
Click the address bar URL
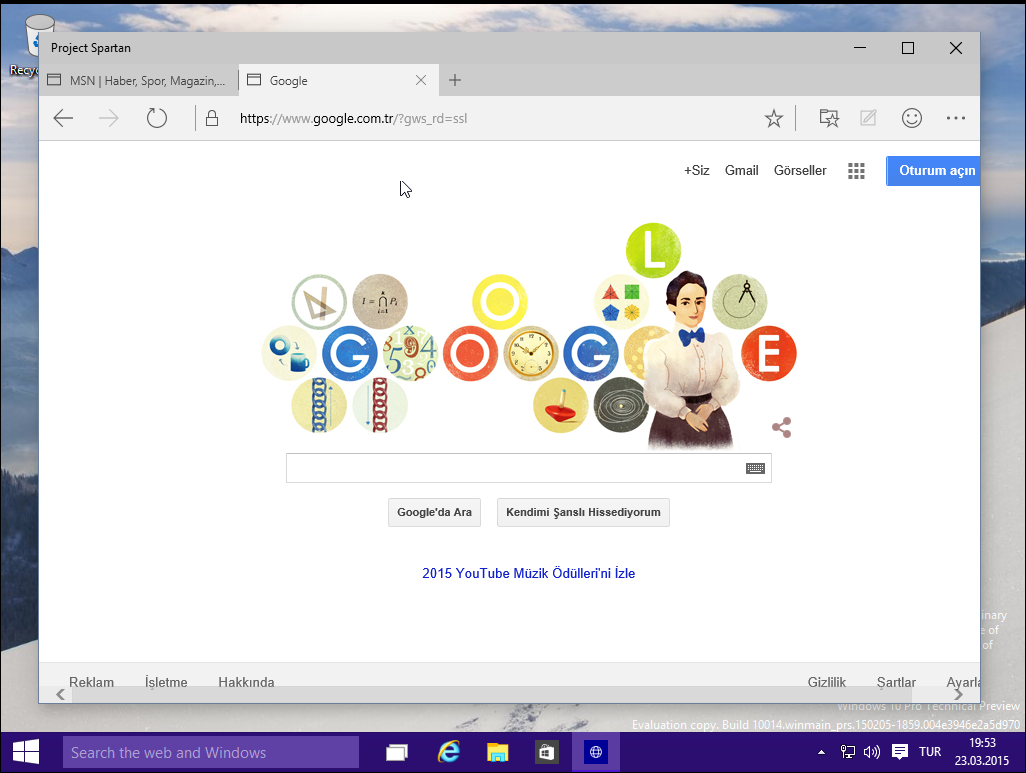click(x=353, y=118)
